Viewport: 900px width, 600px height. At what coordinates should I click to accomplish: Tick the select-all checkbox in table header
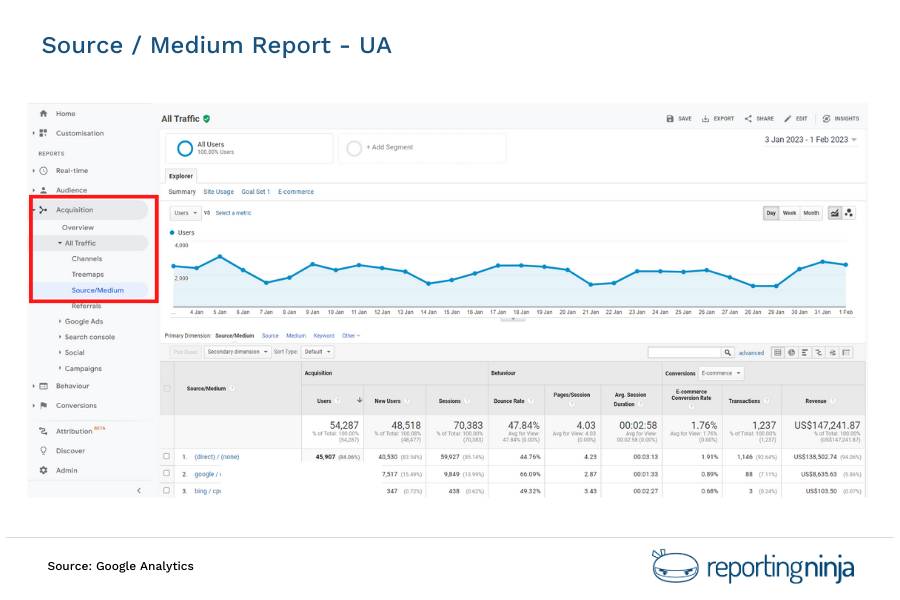pos(167,389)
